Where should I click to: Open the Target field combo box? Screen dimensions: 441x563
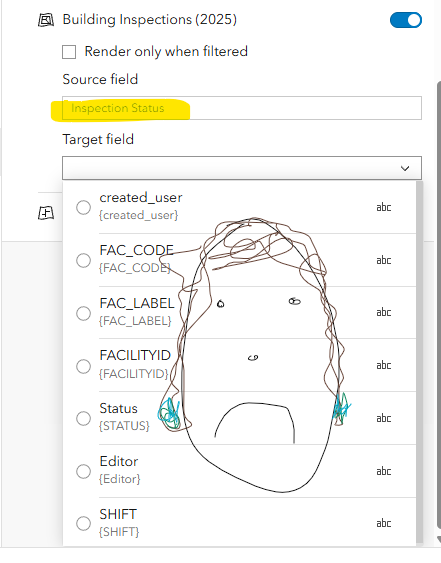242,168
